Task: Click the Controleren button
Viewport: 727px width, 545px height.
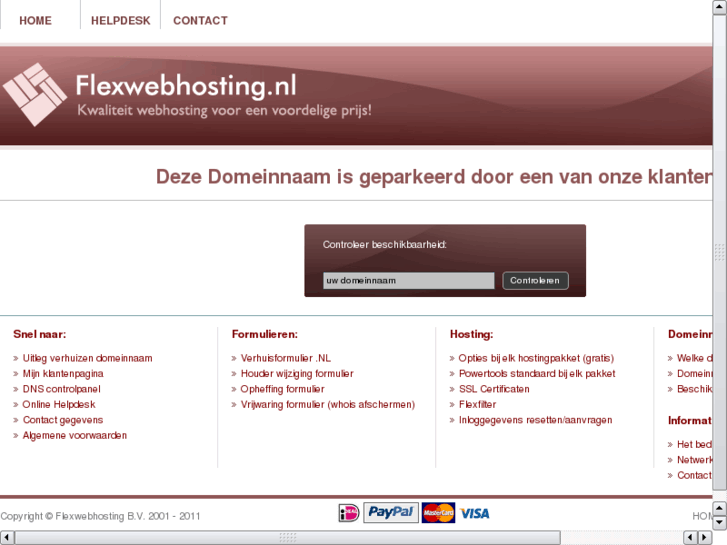Action: [x=535, y=281]
